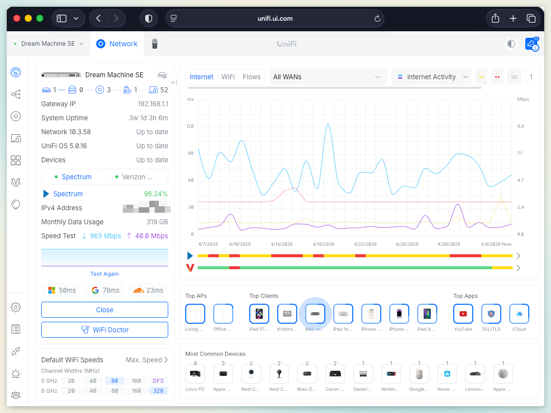The image size is (551, 413).
Task: Click Cloudflare latency indicator 23ms
Action: 148,290
